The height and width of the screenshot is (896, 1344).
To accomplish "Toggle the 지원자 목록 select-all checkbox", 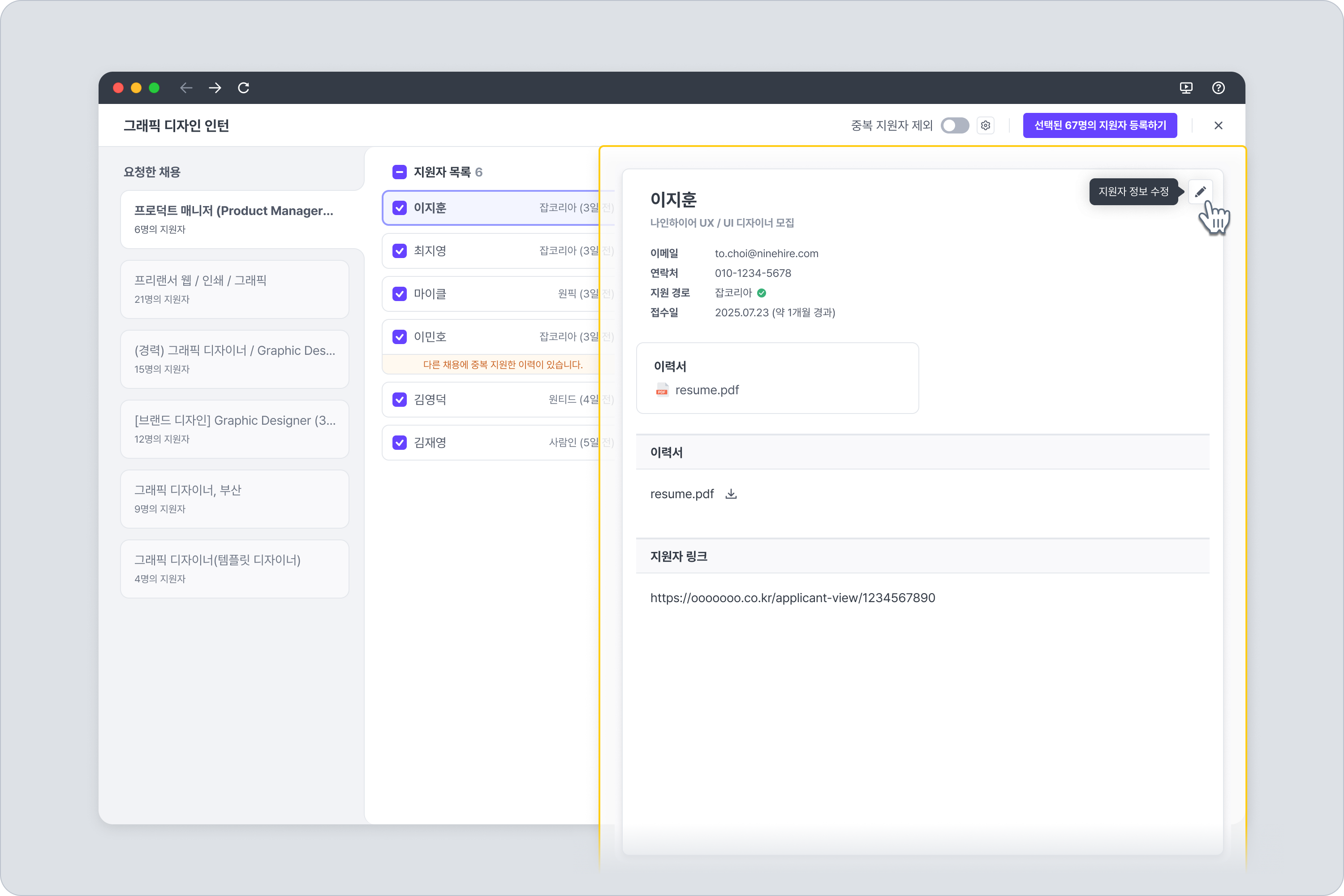I will click(400, 172).
